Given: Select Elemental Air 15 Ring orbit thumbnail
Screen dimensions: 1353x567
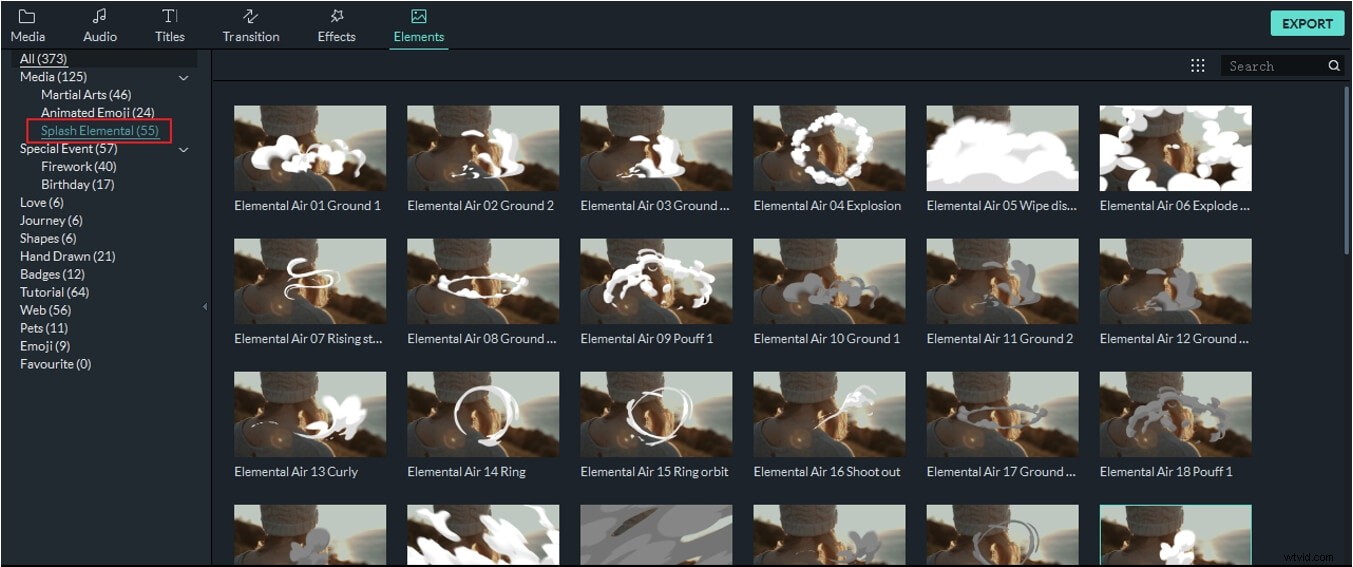Looking at the screenshot, I should pyautogui.click(x=656, y=414).
